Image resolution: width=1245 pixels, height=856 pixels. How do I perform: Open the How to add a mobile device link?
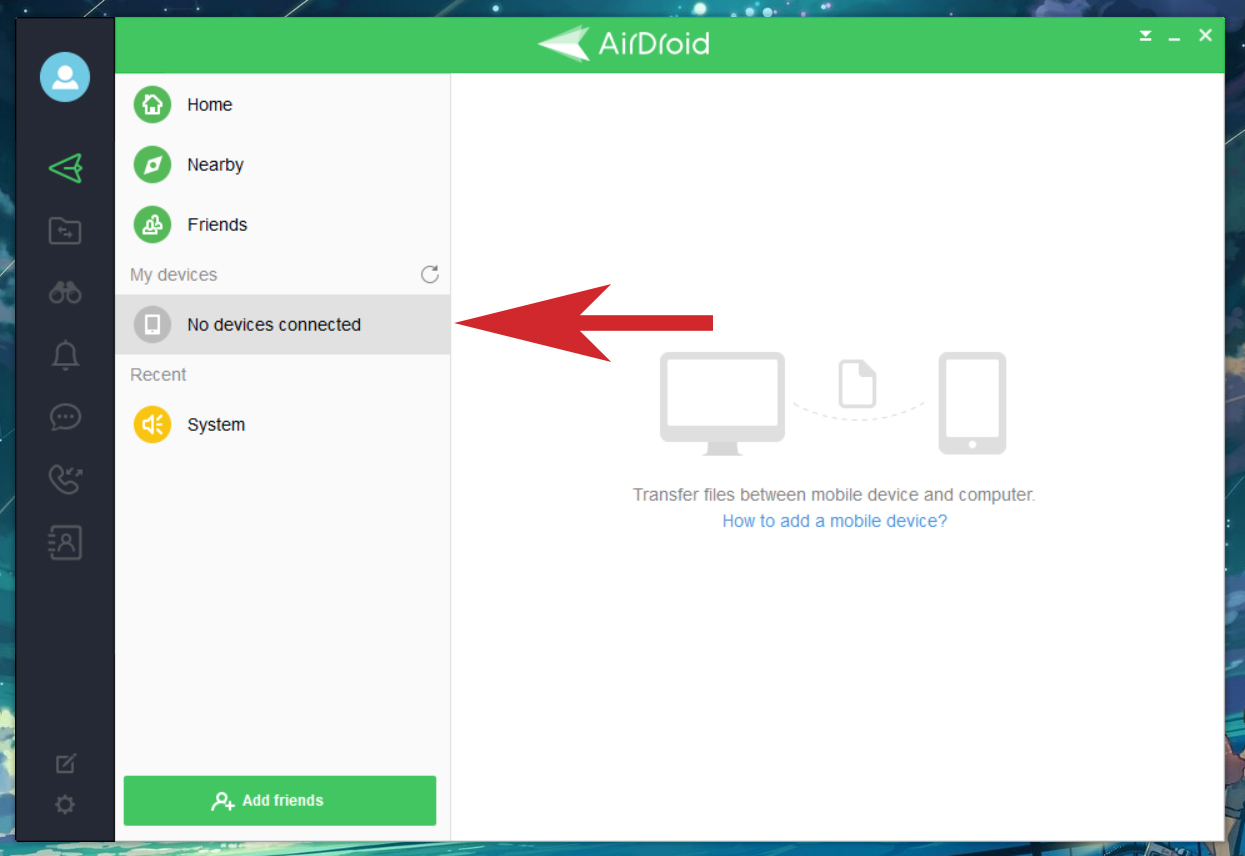pyautogui.click(x=834, y=520)
